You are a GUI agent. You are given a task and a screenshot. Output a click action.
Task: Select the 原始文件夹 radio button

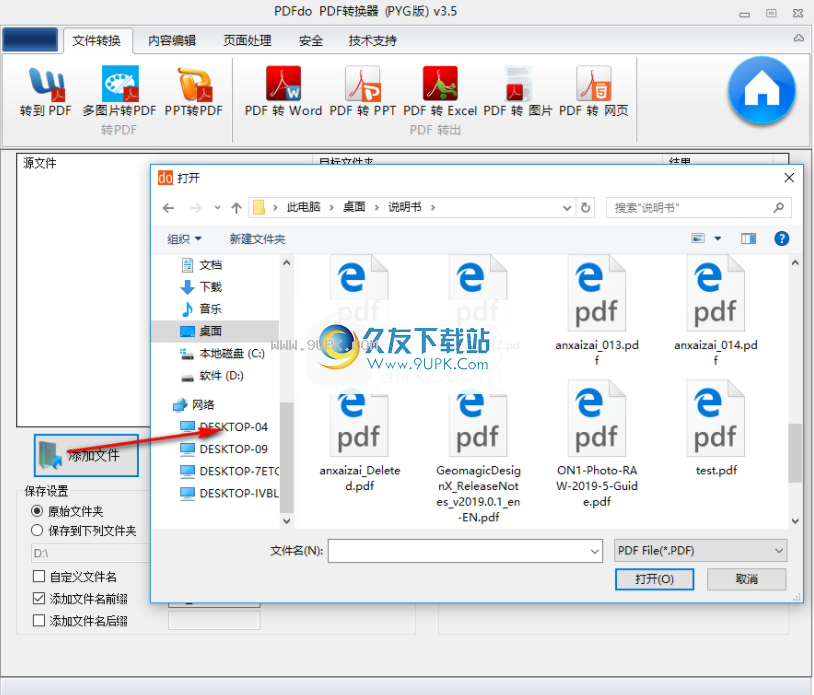pyautogui.click(x=37, y=511)
